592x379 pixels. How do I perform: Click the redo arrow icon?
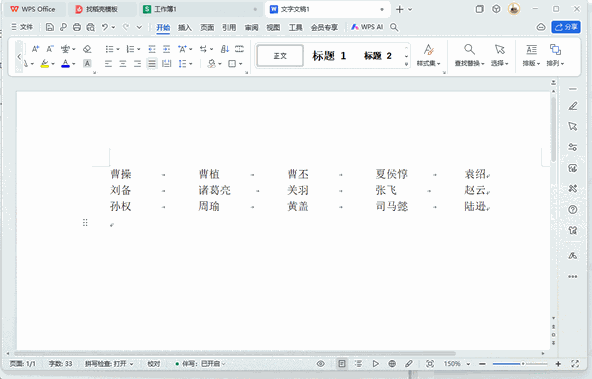pos(126,27)
